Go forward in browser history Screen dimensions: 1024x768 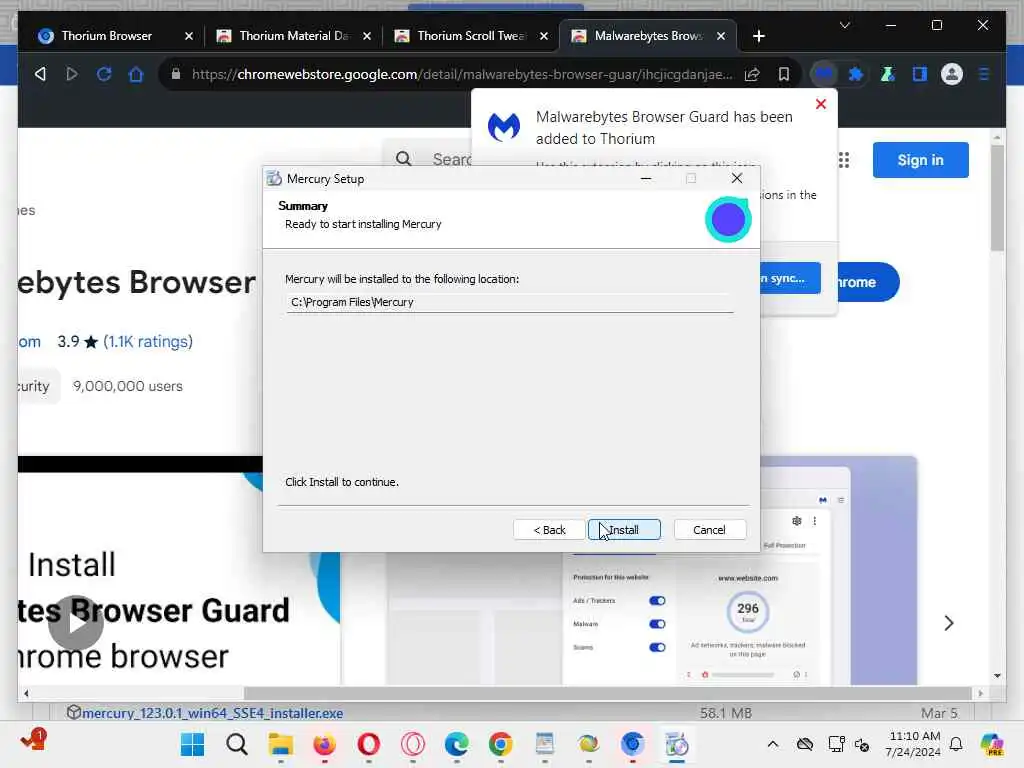(72, 74)
